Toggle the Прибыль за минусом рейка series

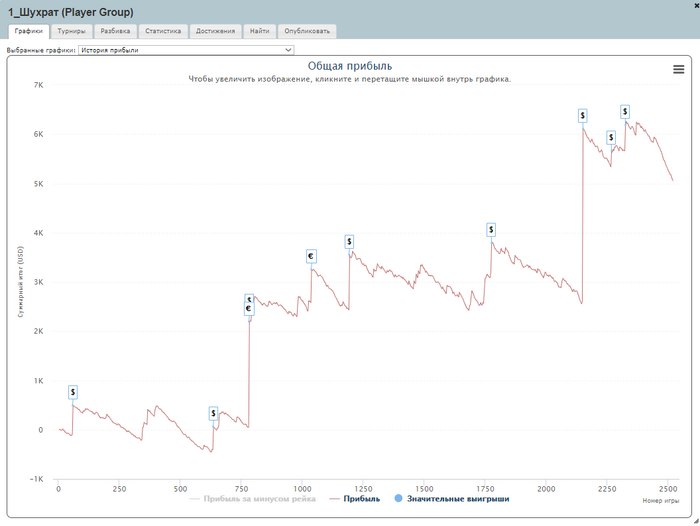pos(253,499)
